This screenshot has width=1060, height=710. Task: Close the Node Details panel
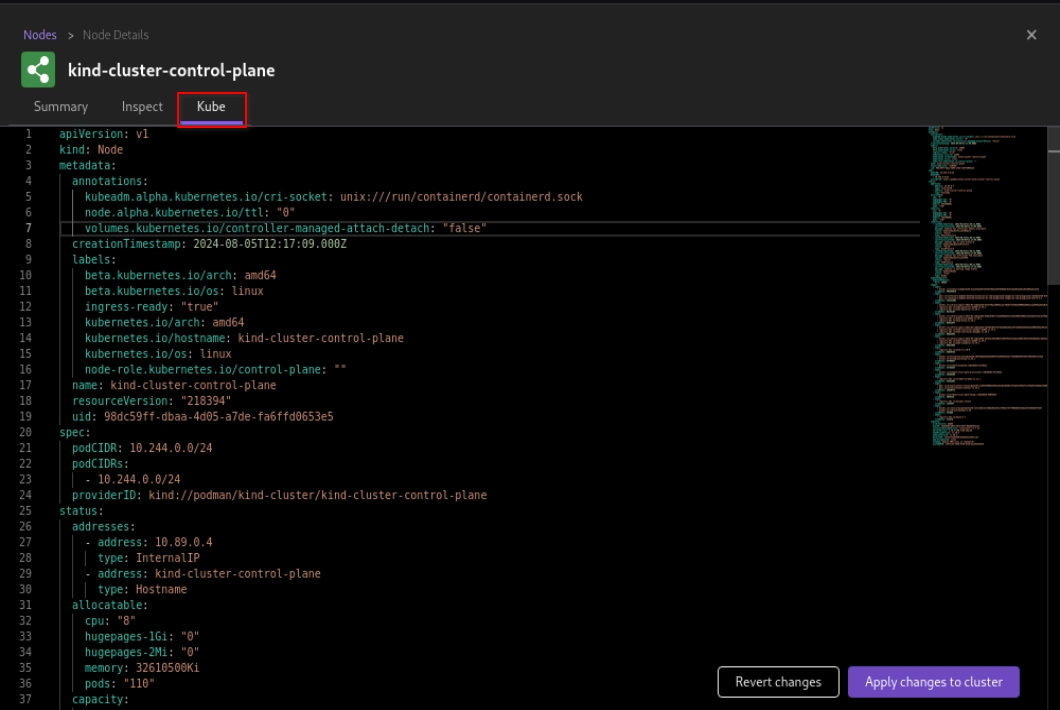point(1031,35)
